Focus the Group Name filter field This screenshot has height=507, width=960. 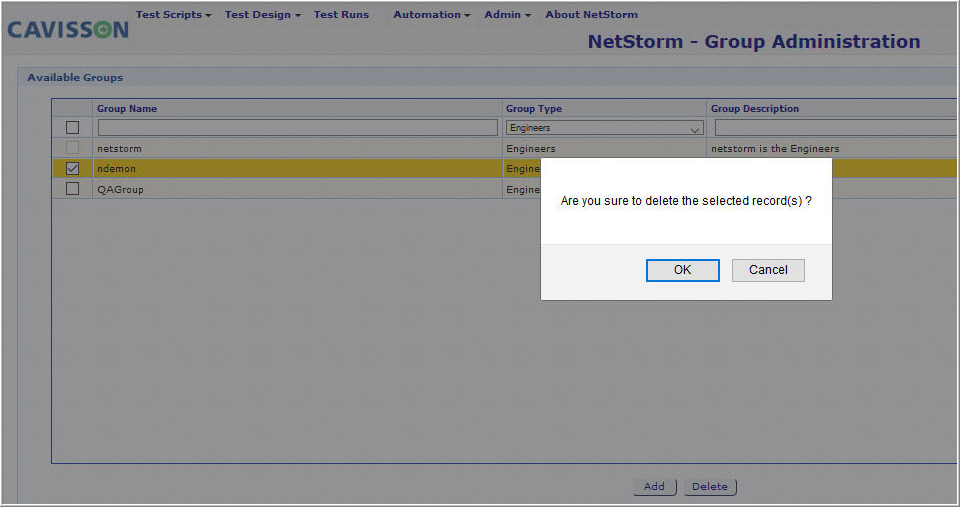pyautogui.click(x=298, y=127)
